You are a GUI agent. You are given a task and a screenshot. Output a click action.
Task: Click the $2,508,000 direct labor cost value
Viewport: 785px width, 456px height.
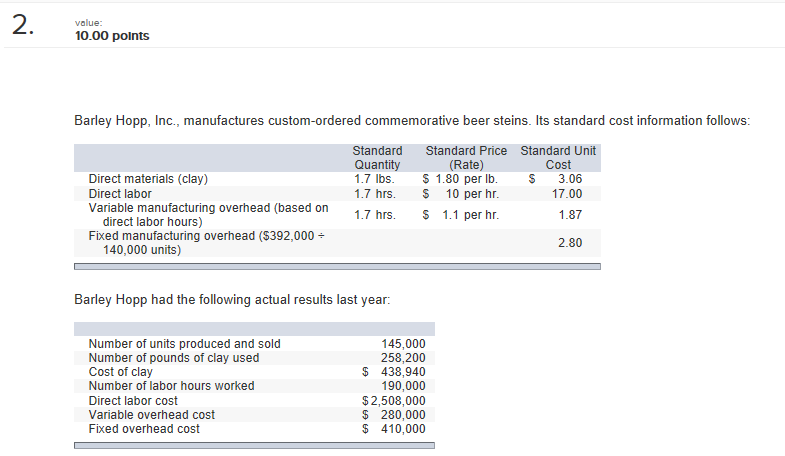point(394,401)
